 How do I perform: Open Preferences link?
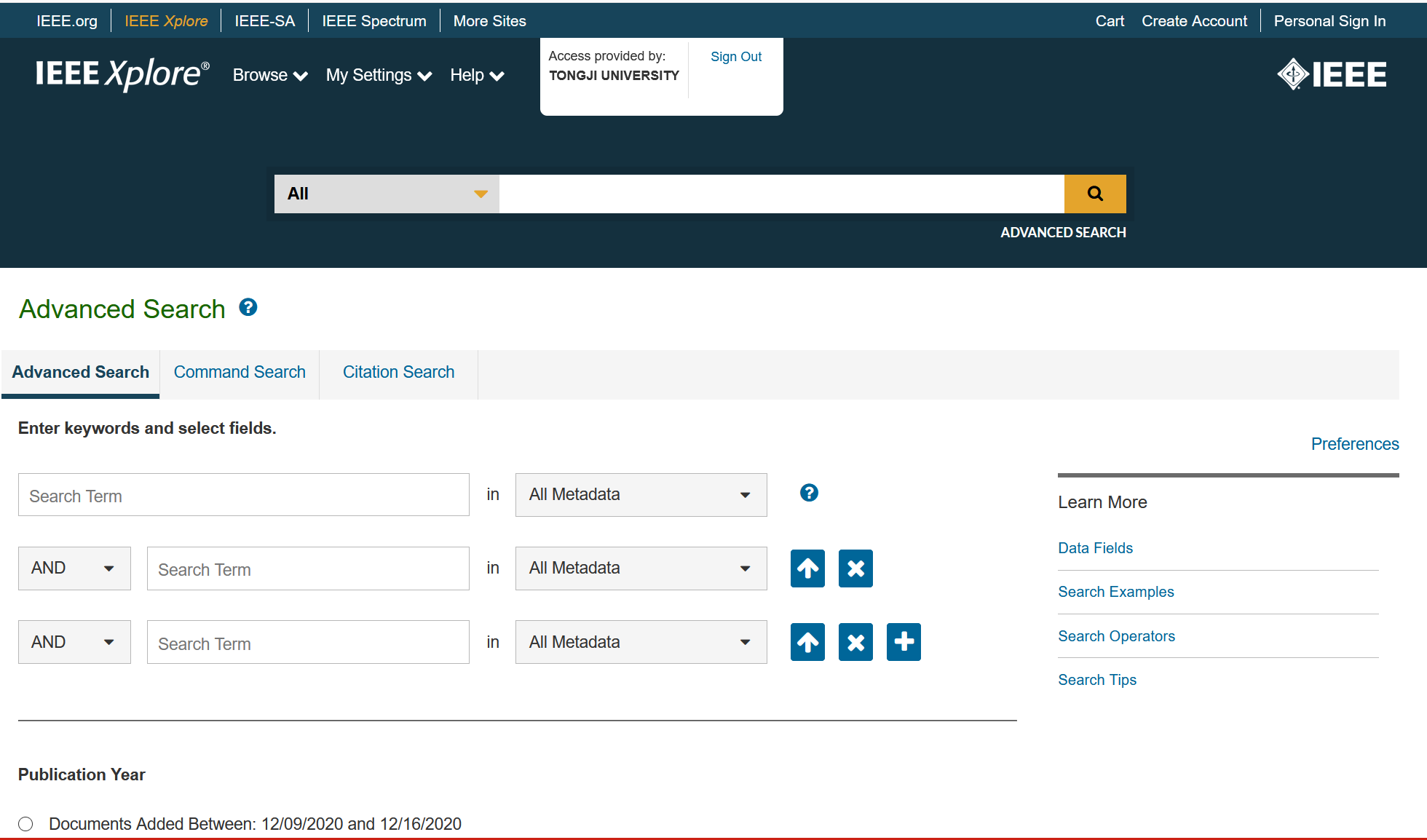click(x=1355, y=444)
